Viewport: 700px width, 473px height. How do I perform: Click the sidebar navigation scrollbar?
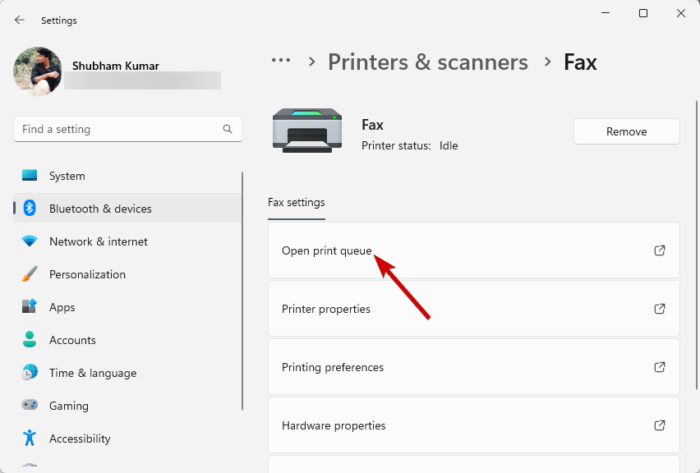pos(242,290)
